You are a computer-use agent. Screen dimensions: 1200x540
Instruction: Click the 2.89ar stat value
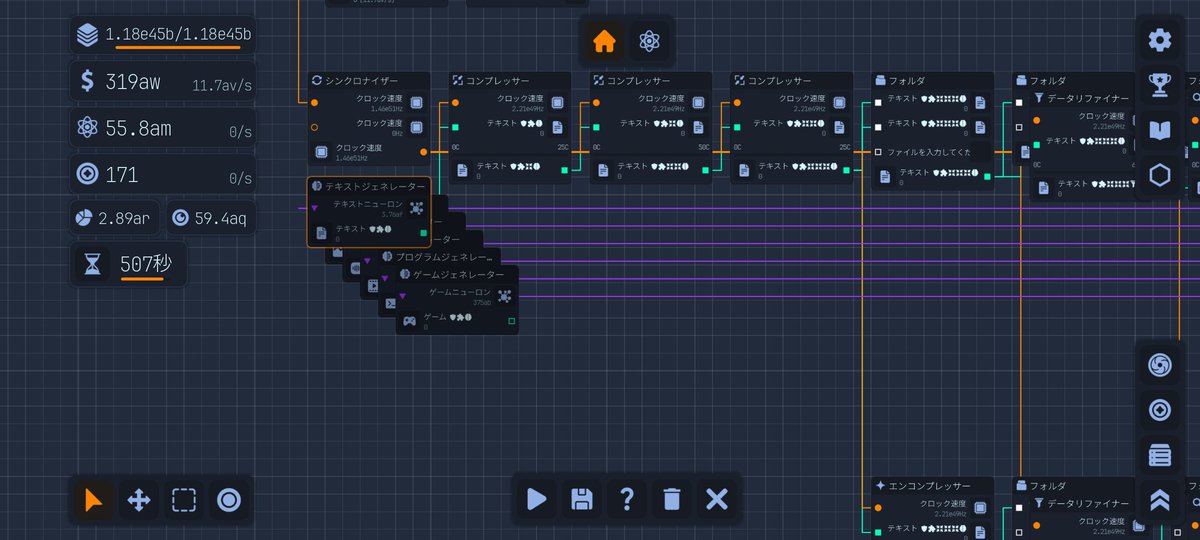click(123, 217)
